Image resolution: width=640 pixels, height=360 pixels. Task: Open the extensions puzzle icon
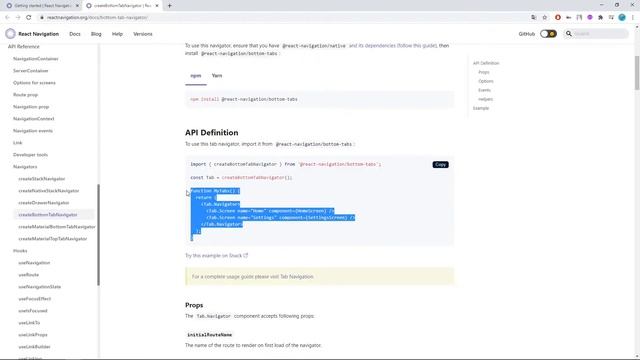pyautogui.click(x=600, y=18)
